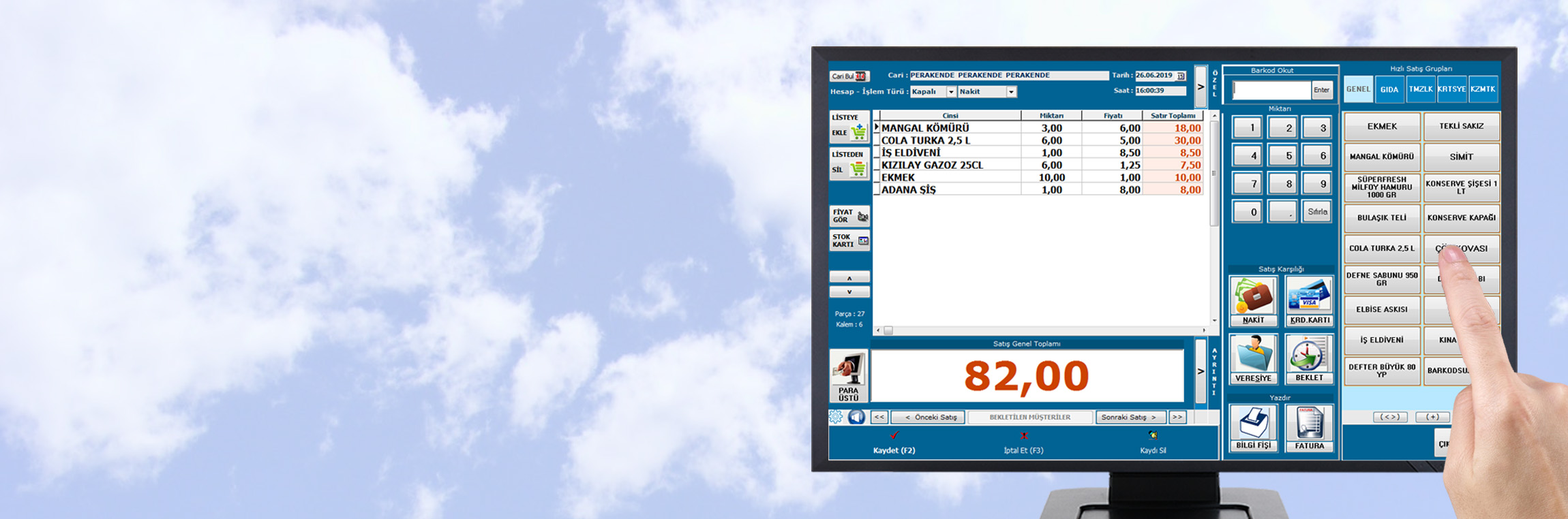The image size is (1568, 519).
Task: Click the list down arrow button
Action: coord(849,292)
